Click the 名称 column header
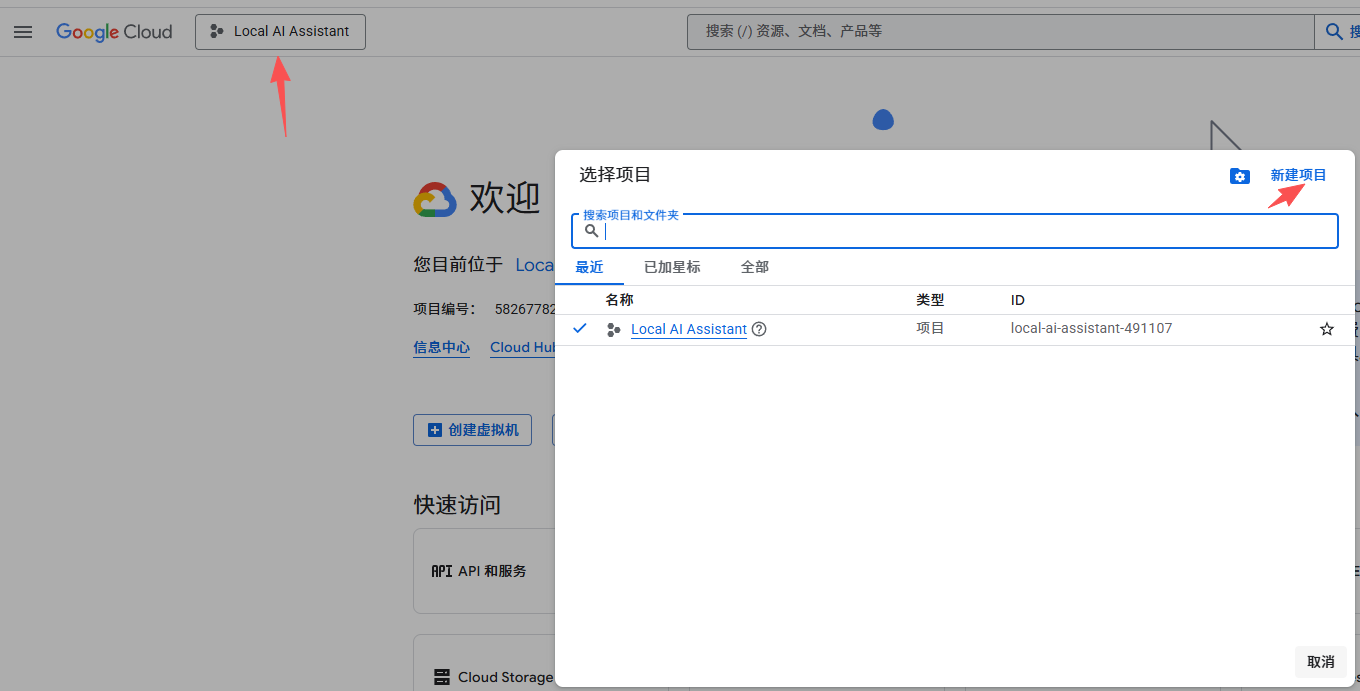 click(619, 300)
